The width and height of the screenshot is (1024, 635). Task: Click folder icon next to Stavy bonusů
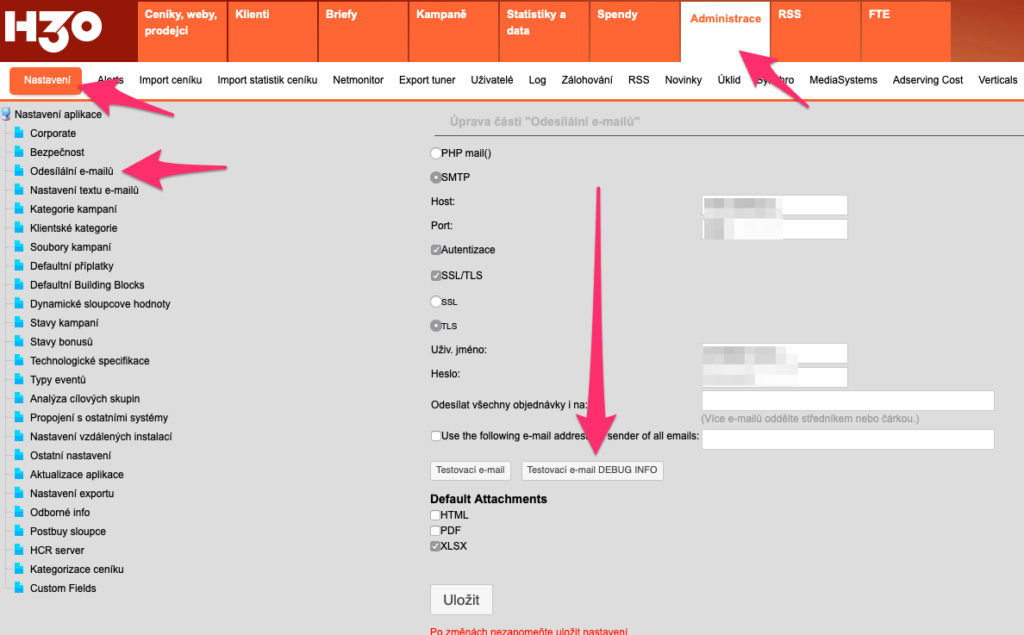18,342
